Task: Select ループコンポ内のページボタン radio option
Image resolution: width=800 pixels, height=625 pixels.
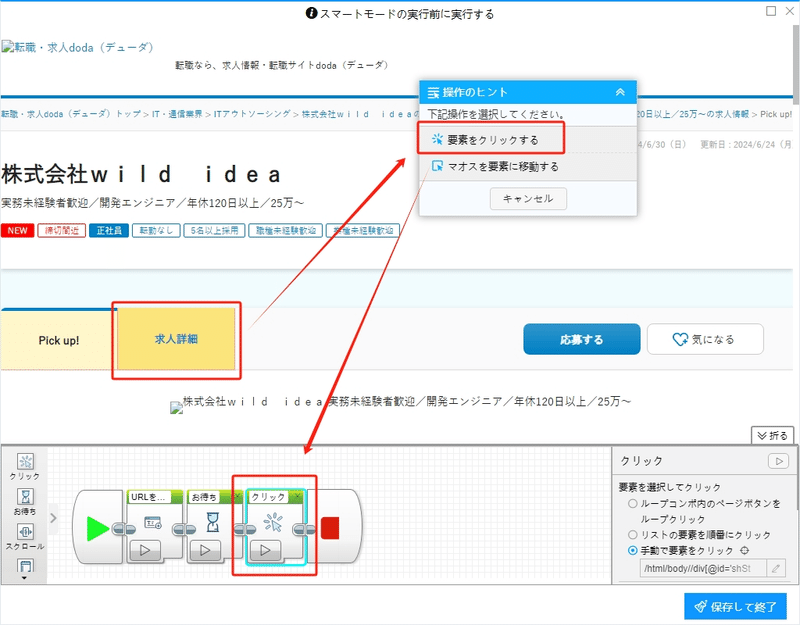Action: pyautogui.click(x=633, y=504)
